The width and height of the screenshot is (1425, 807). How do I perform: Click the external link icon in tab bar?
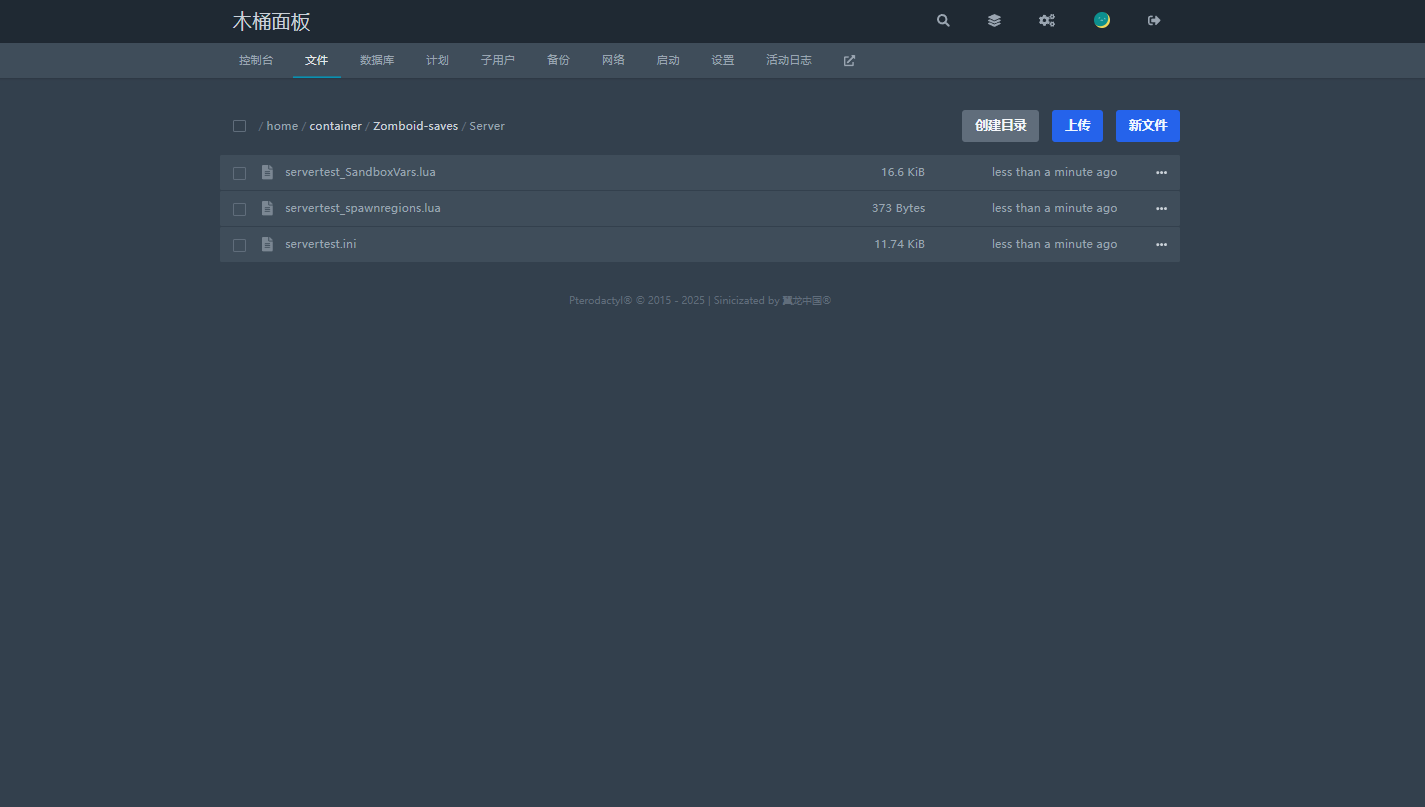[849, 61]
